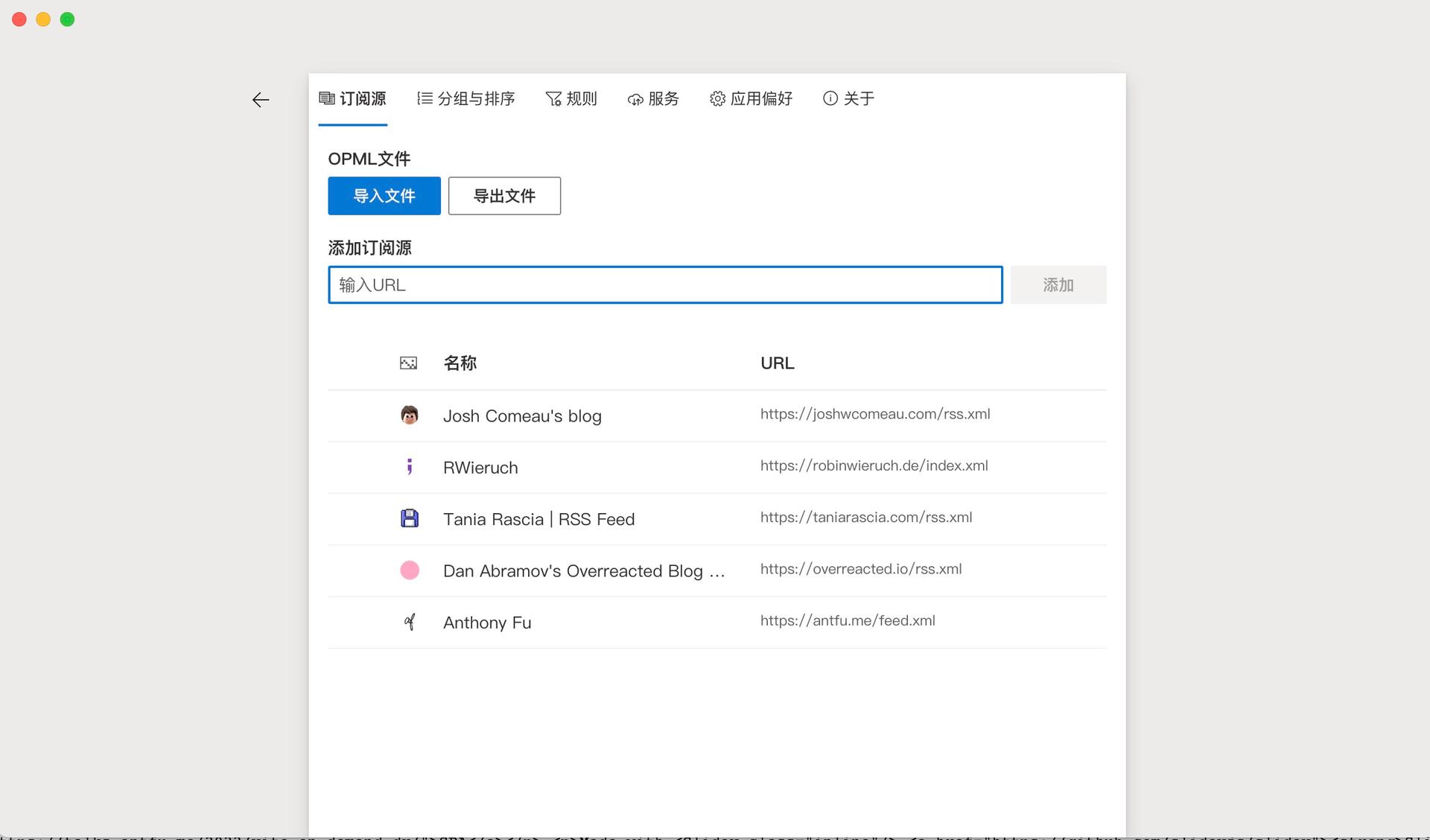The image size is (1430, 840).
Task: Click the URL column header
Action: tap(777, 363)
